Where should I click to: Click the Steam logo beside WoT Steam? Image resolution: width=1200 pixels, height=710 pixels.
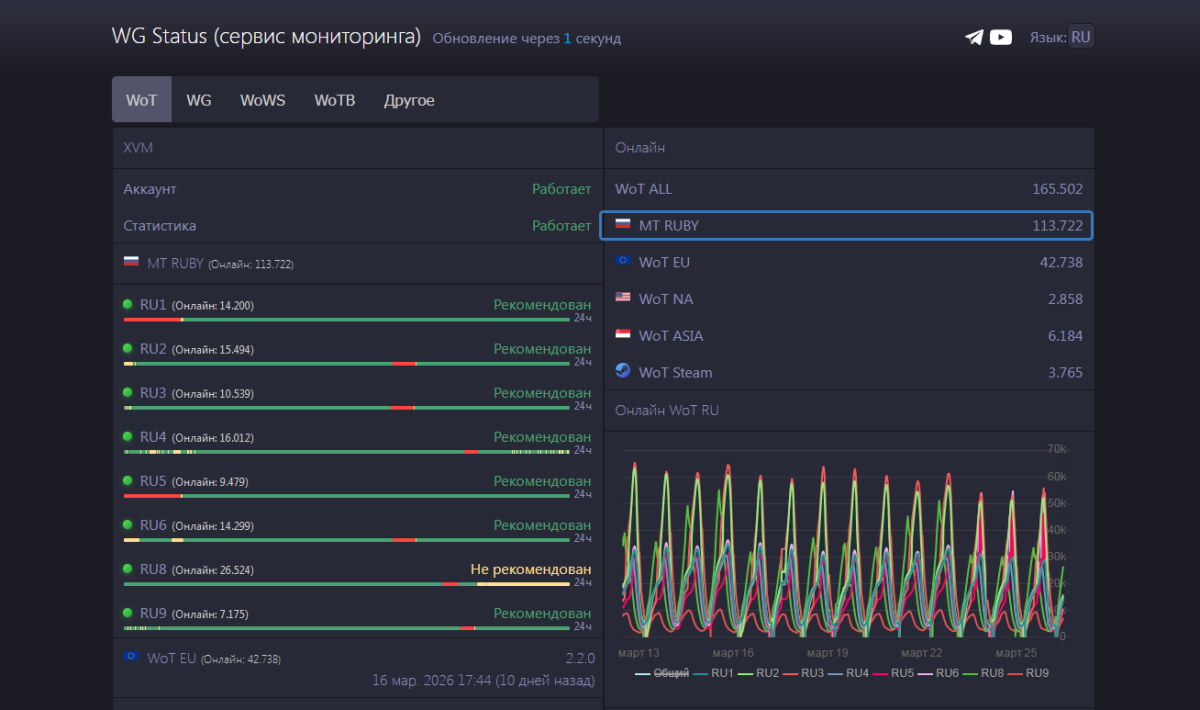pos(623,371)
